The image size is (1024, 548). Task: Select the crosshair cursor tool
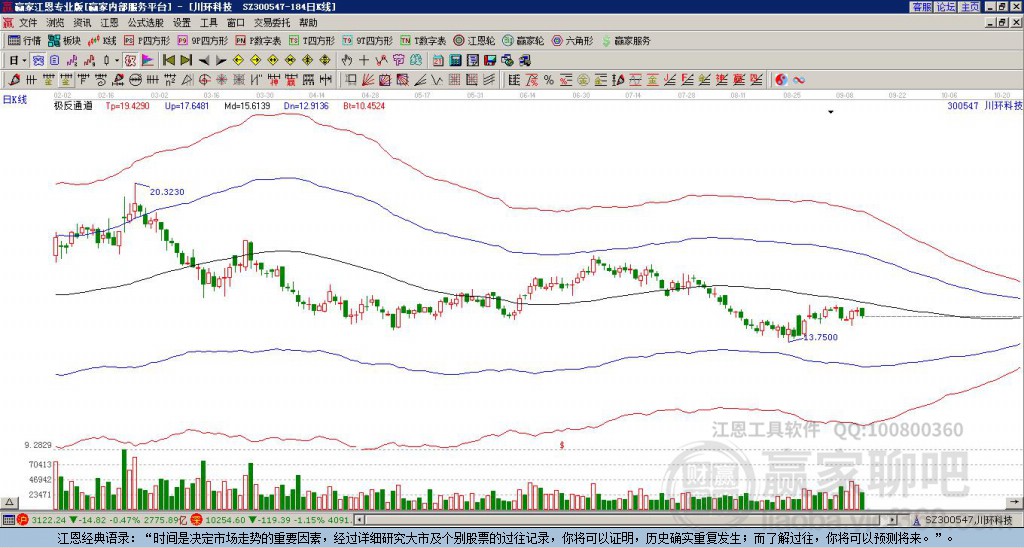tap(364, 61)
